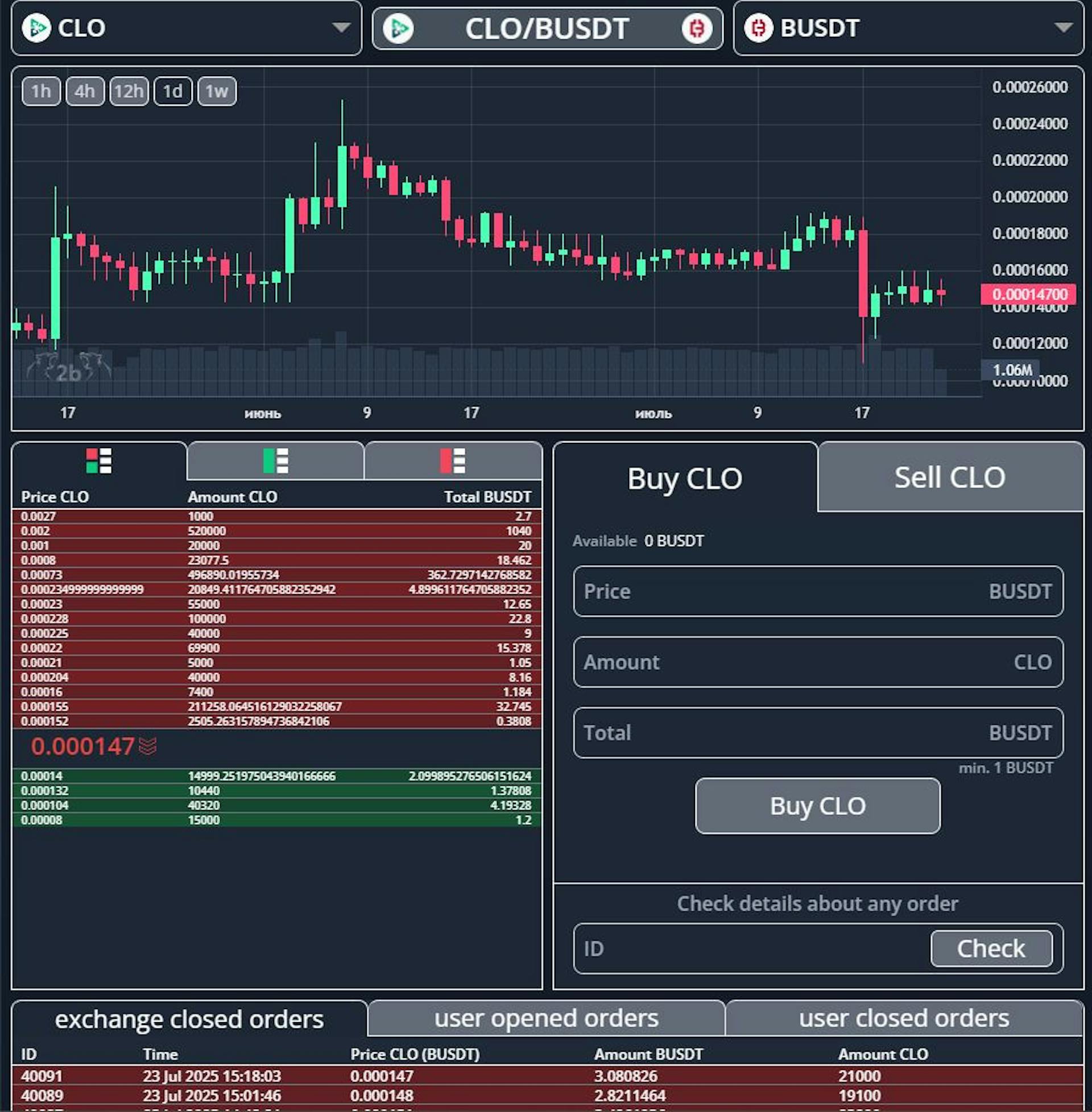The image size is (1092, 1112).
Task: Open the exchange closed orders tab
Action: coord(189,1019)
